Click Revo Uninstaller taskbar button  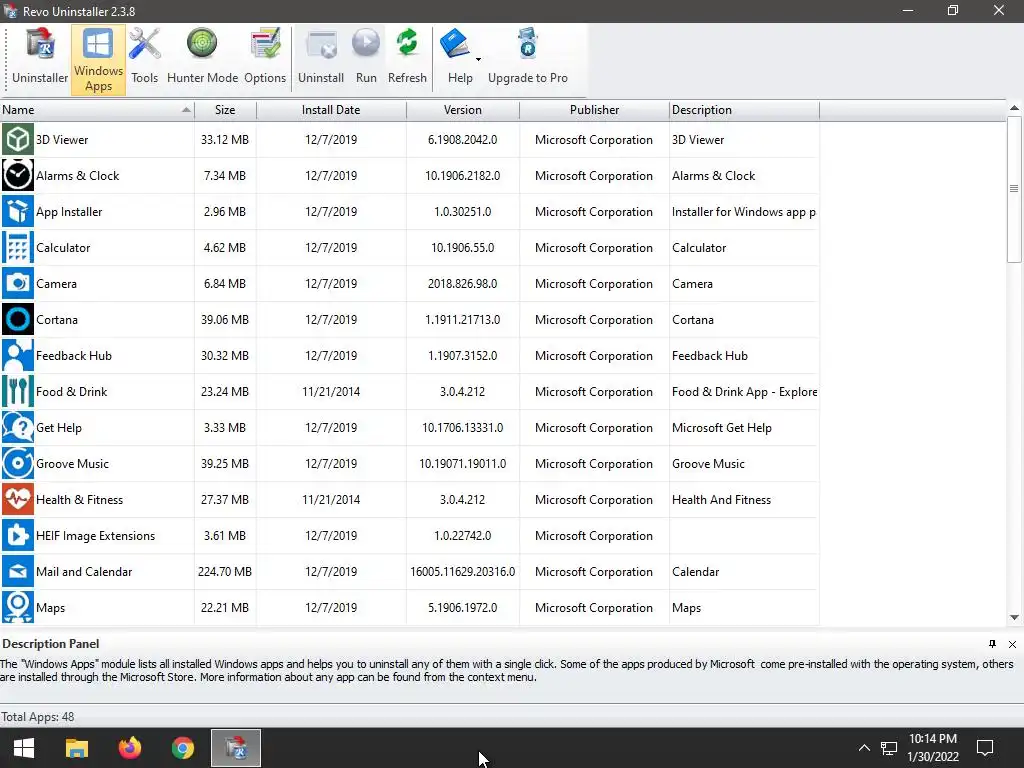tap(236, 748)
